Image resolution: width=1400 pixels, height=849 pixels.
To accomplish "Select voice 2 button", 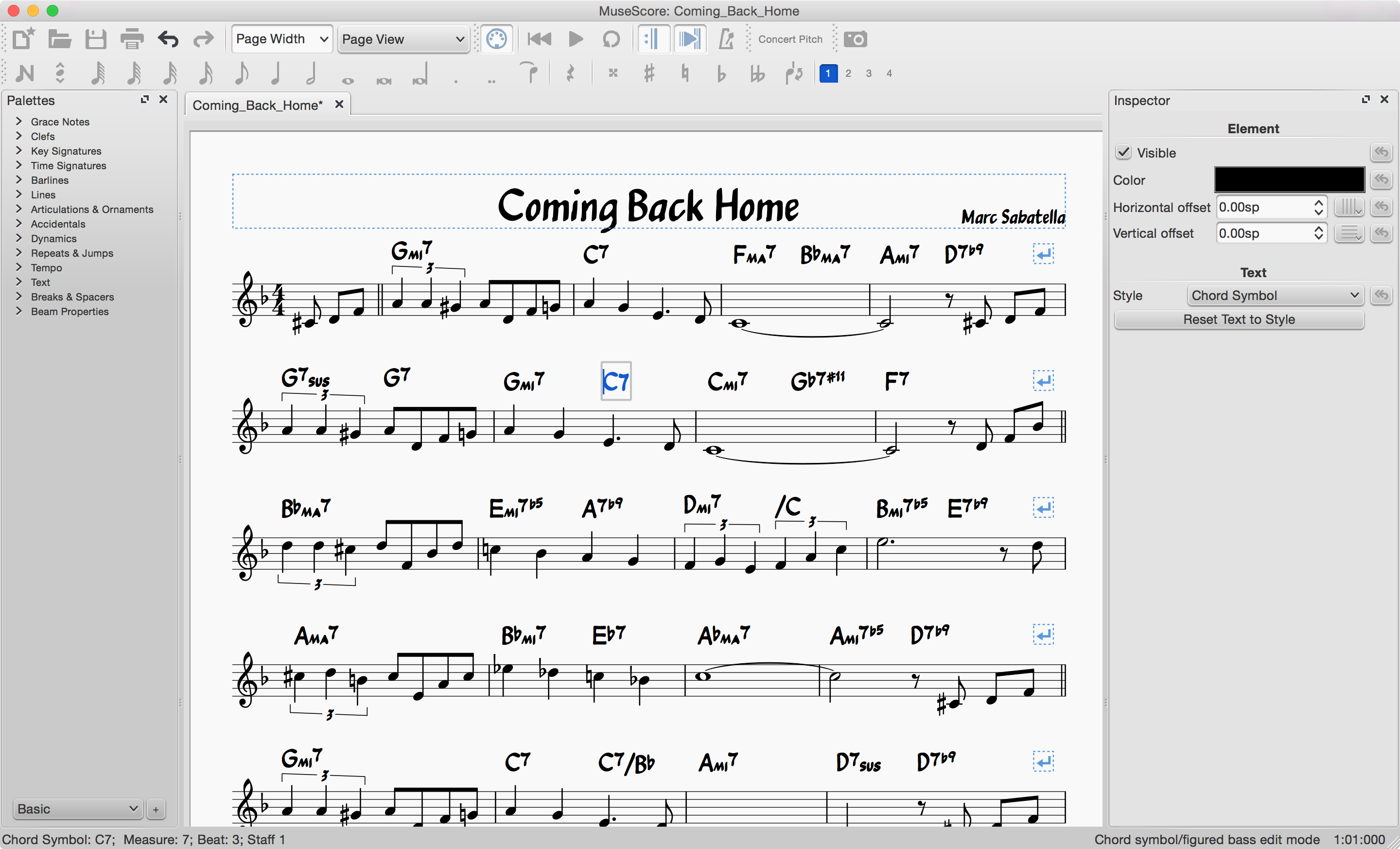I will (848, 73).
